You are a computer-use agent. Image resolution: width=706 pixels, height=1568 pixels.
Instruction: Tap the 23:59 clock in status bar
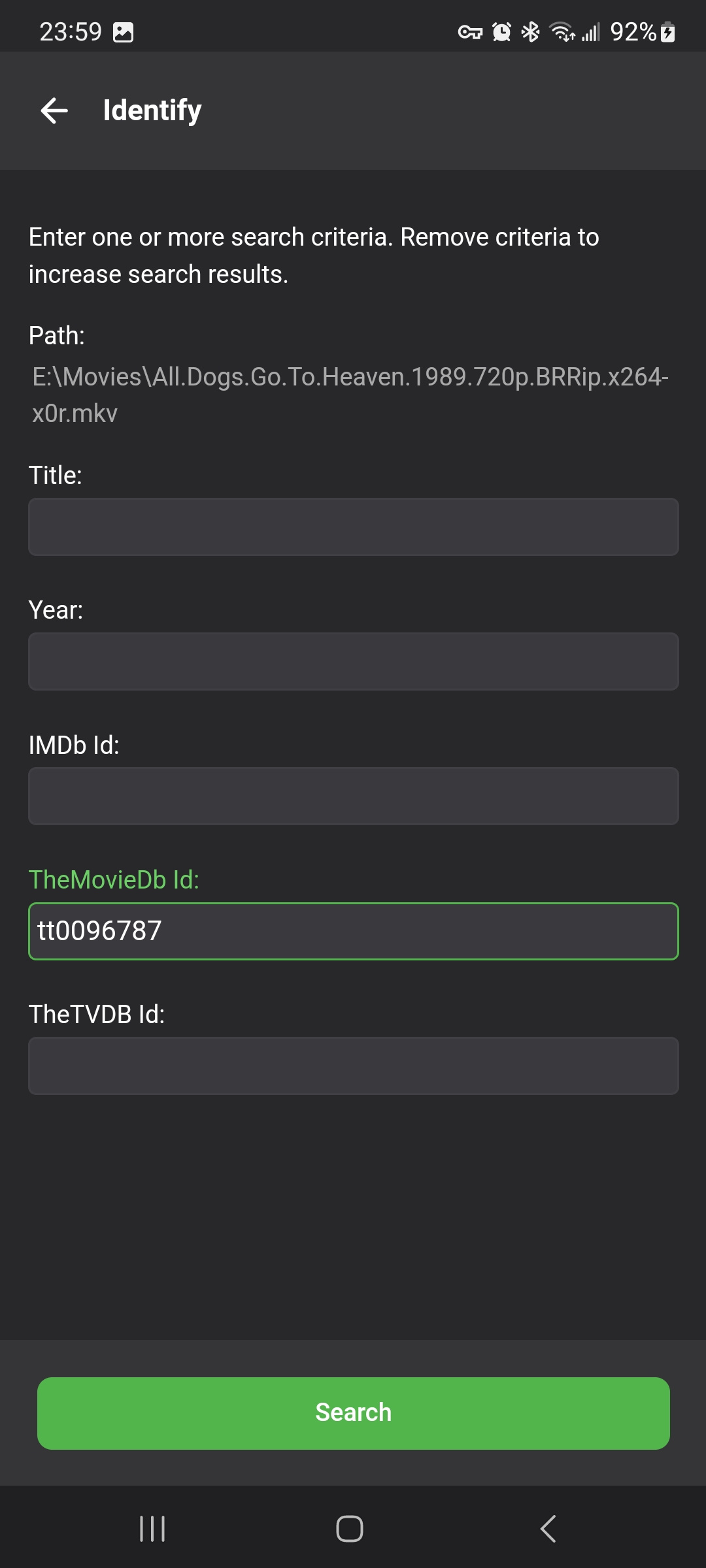tap(71, 32)
